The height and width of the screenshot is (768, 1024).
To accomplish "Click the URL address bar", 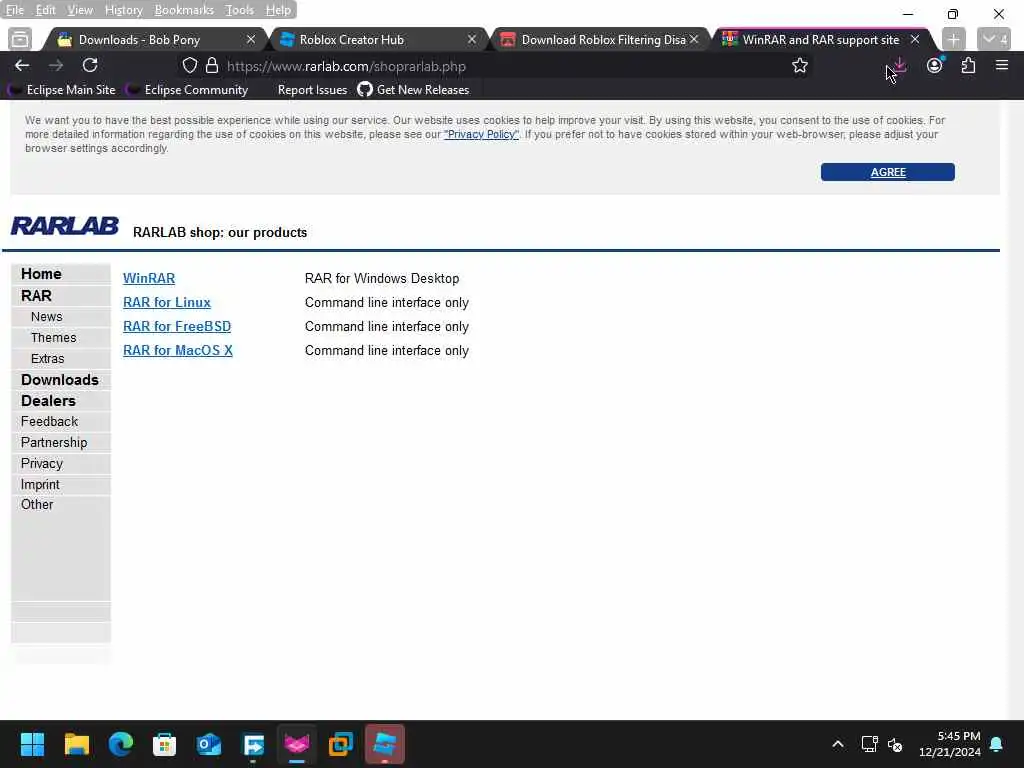I will 496,66.
